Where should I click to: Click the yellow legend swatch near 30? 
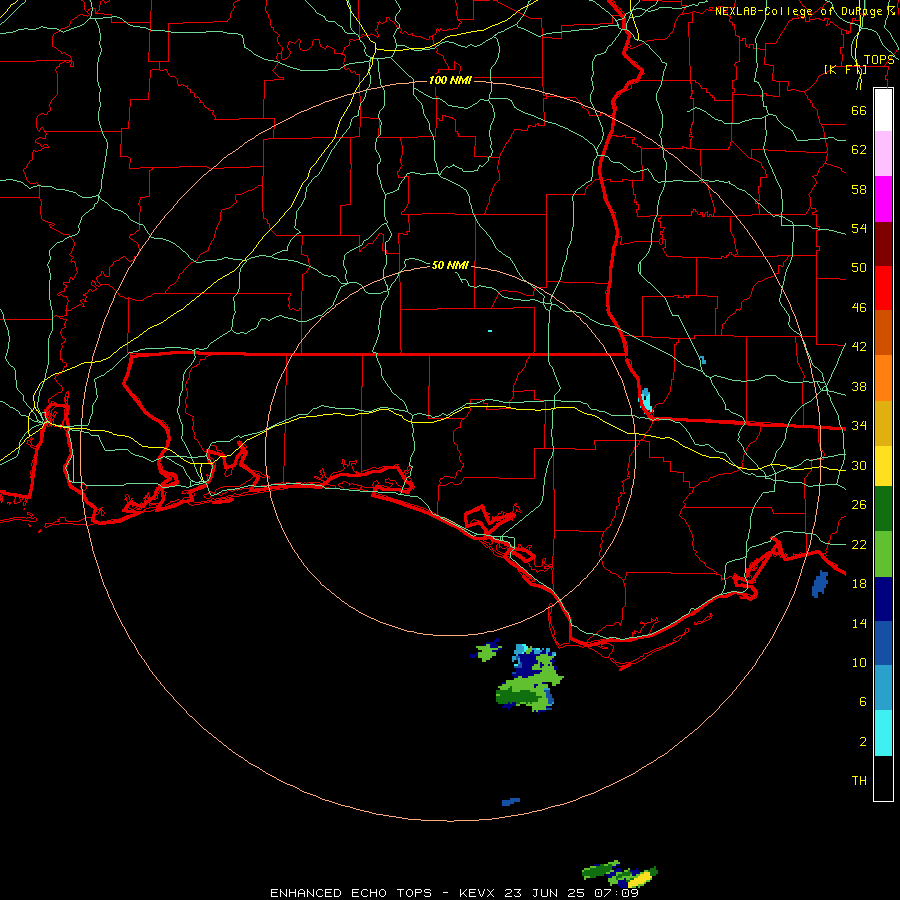point(883,466)
